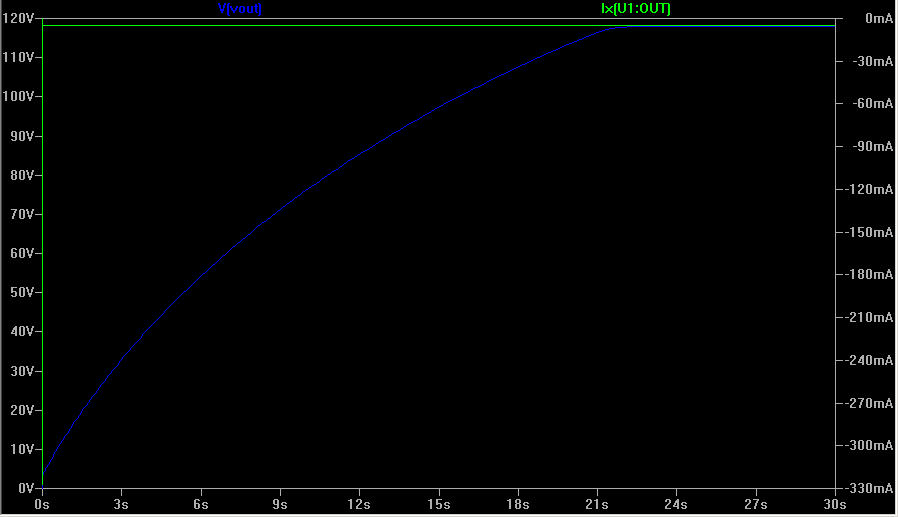Click the -60mA right axis label

click(873, 104)
